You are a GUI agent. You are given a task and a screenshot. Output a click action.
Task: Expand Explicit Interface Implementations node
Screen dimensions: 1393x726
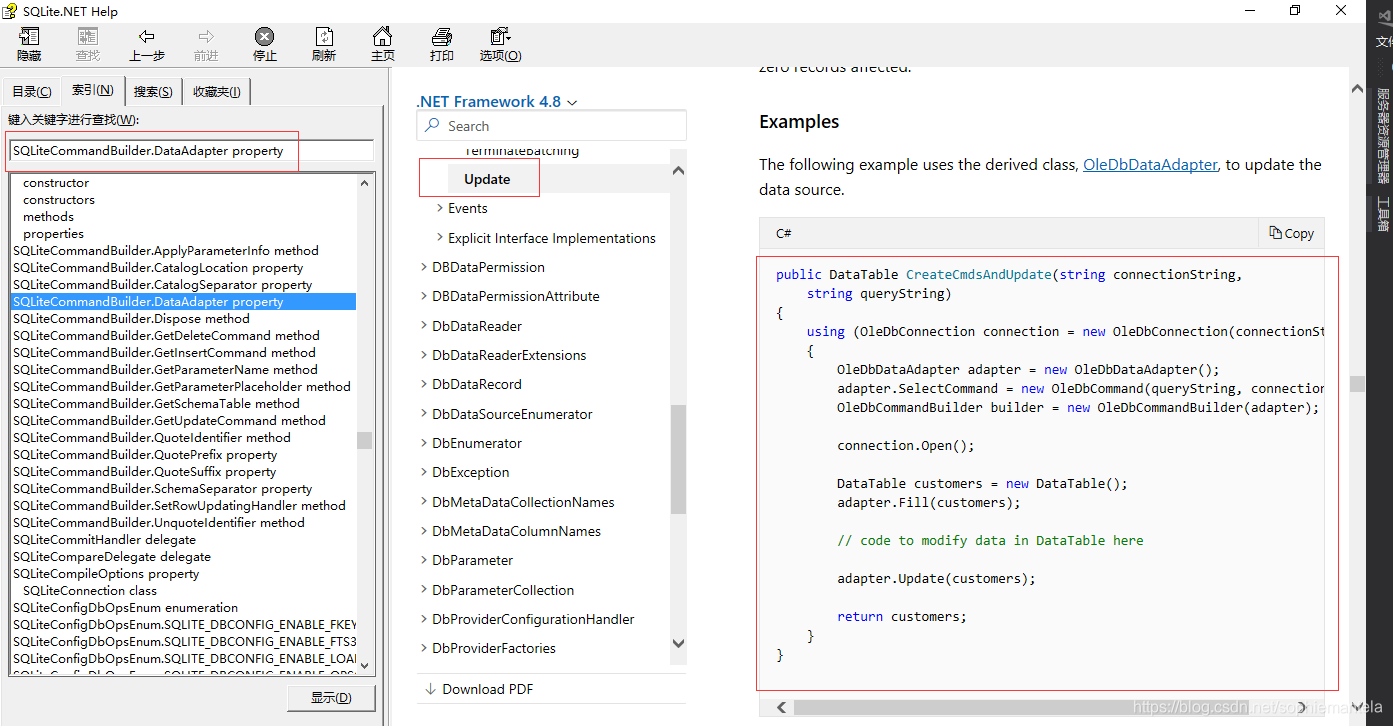[440, 238]
